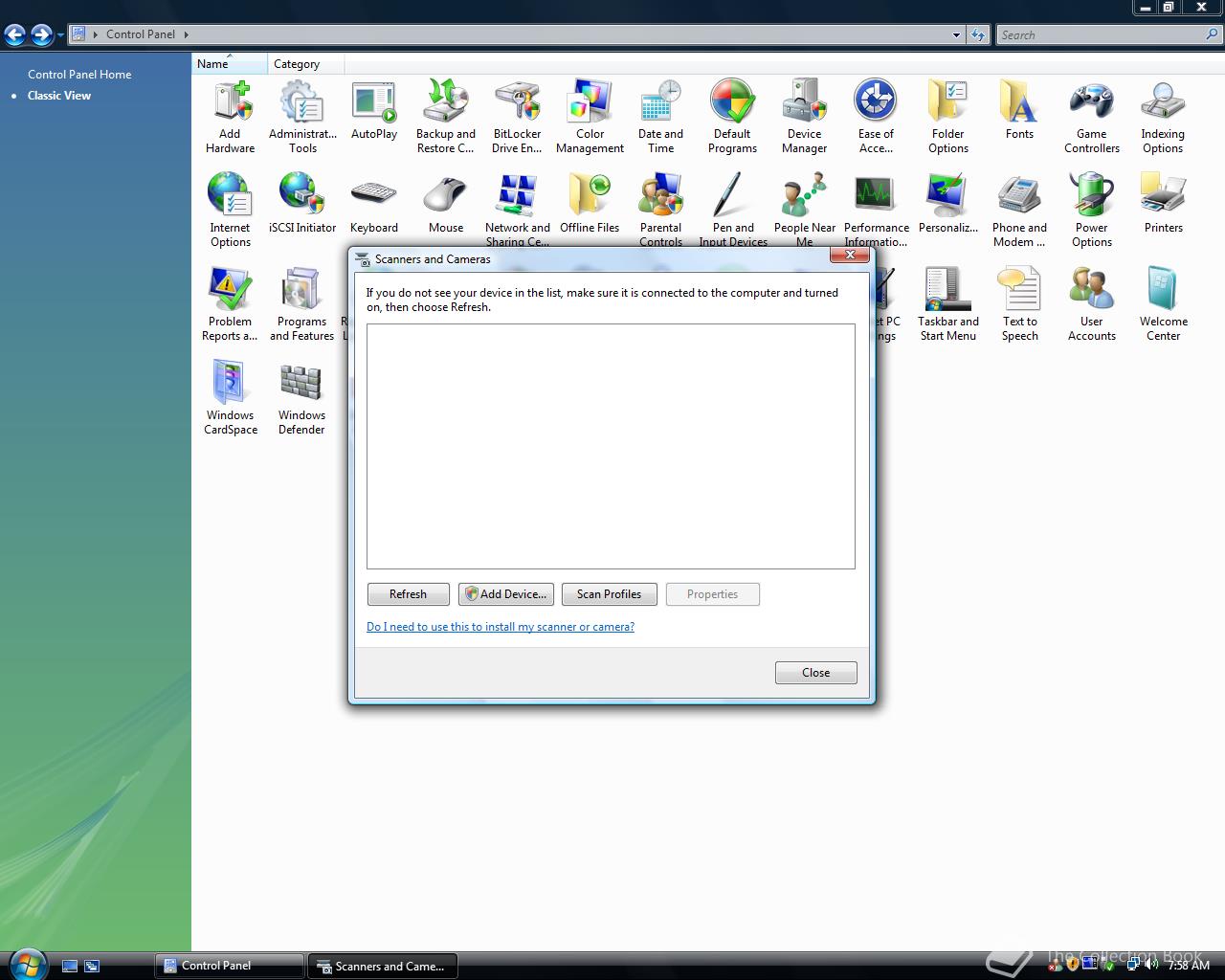This screenshot has height=980, width=1225.
Task: Open Backup and Restore Center
Action: point(446,117)
